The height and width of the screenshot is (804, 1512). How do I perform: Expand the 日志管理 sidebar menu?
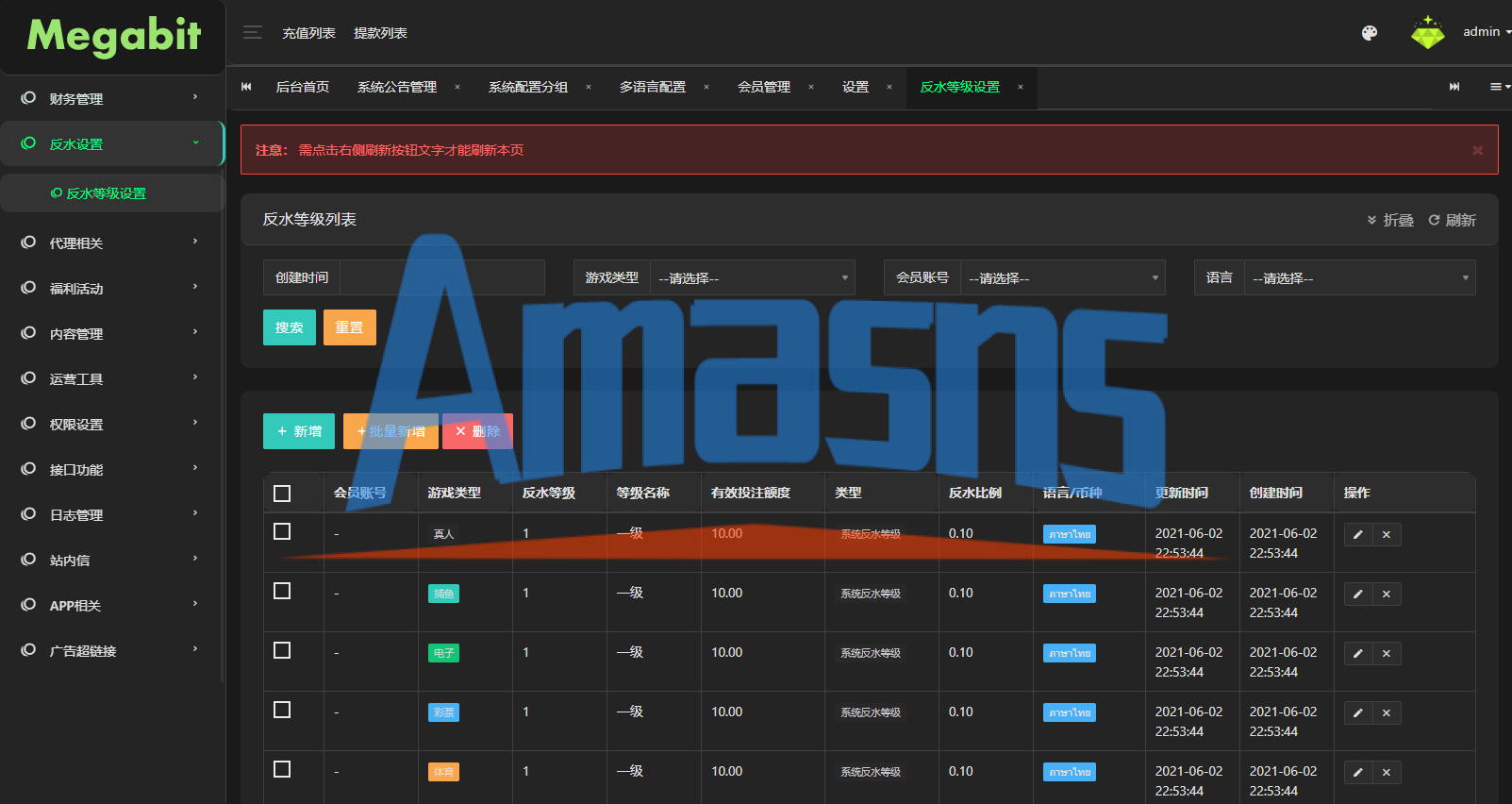(112, 514)
